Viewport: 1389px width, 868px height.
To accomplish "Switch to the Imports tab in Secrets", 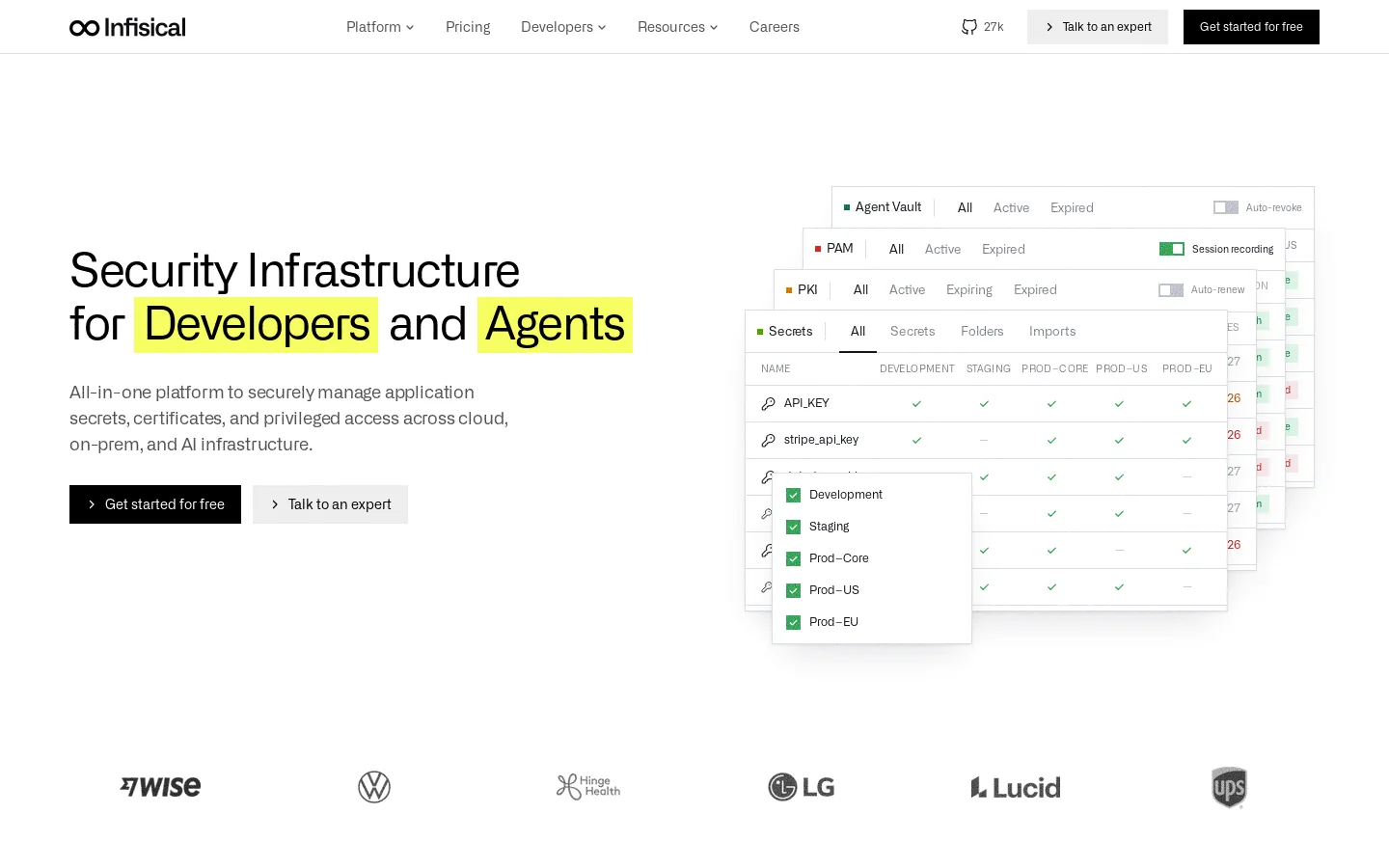I will tap(1052, 332).
